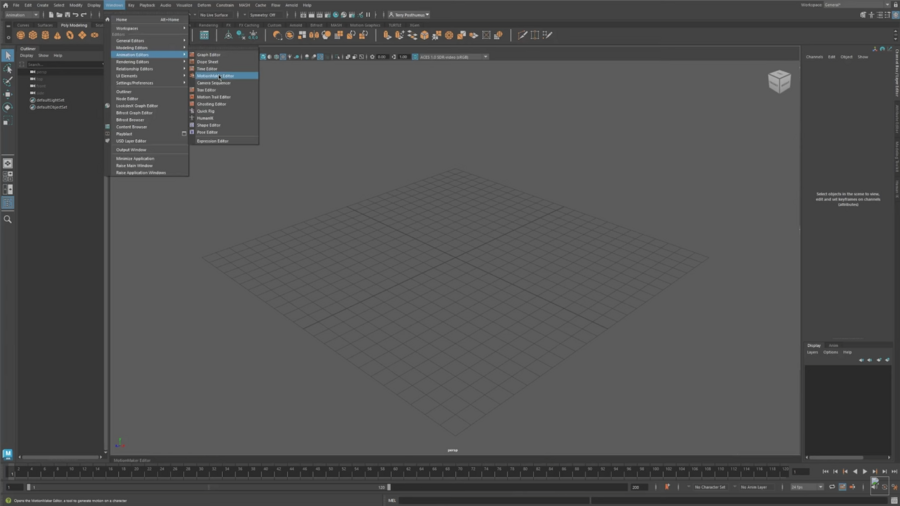Switch to the Anim layer tab
This screenshot has height=506, width=900.
835,345
